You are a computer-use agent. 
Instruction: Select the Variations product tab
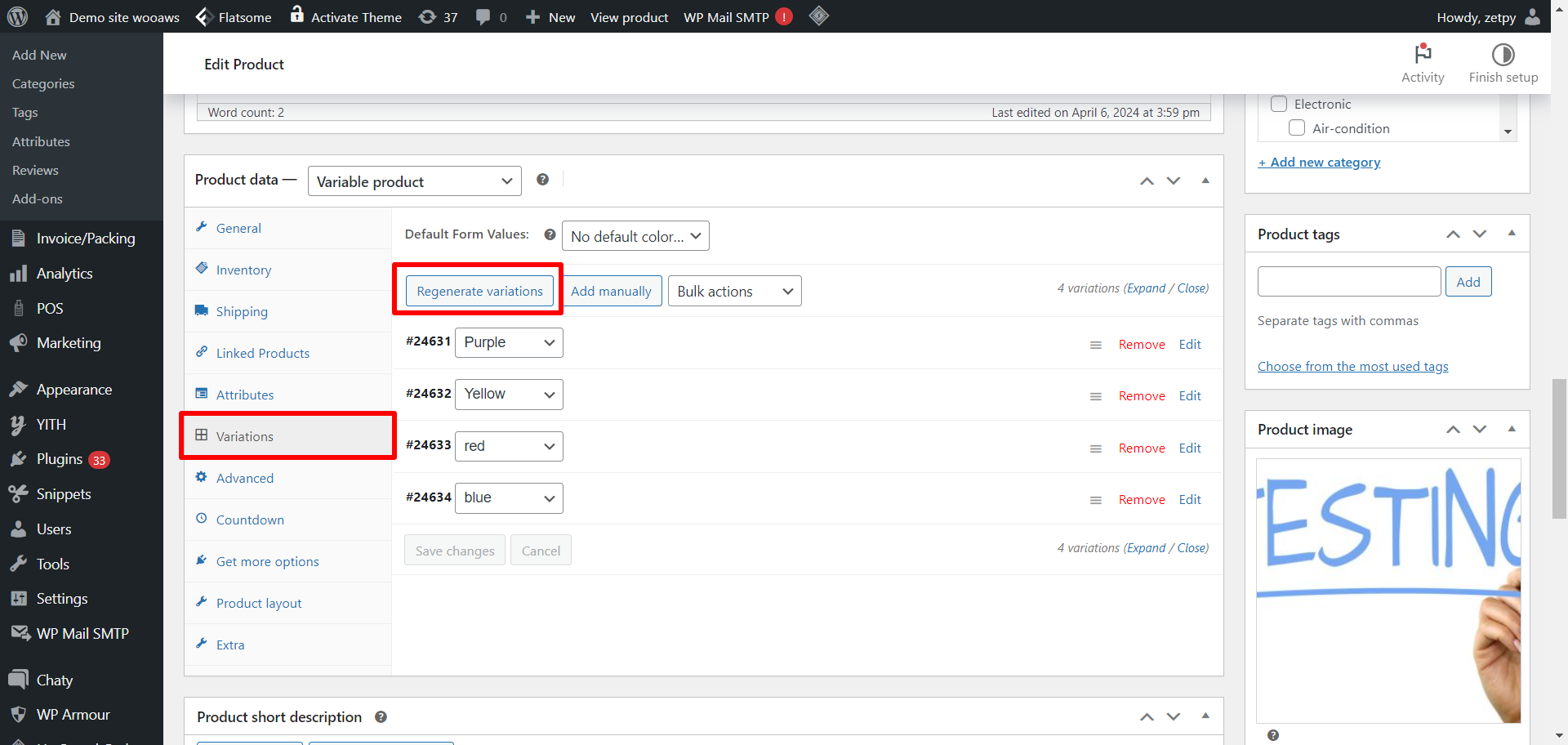[x=287, y=436]
